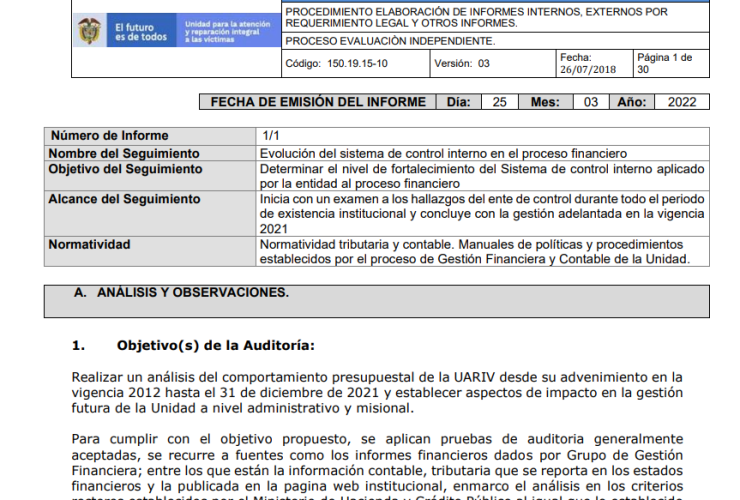740x500 pixels.
Task: Click the report number value '1/1'
Action: (x=271, y=136)
